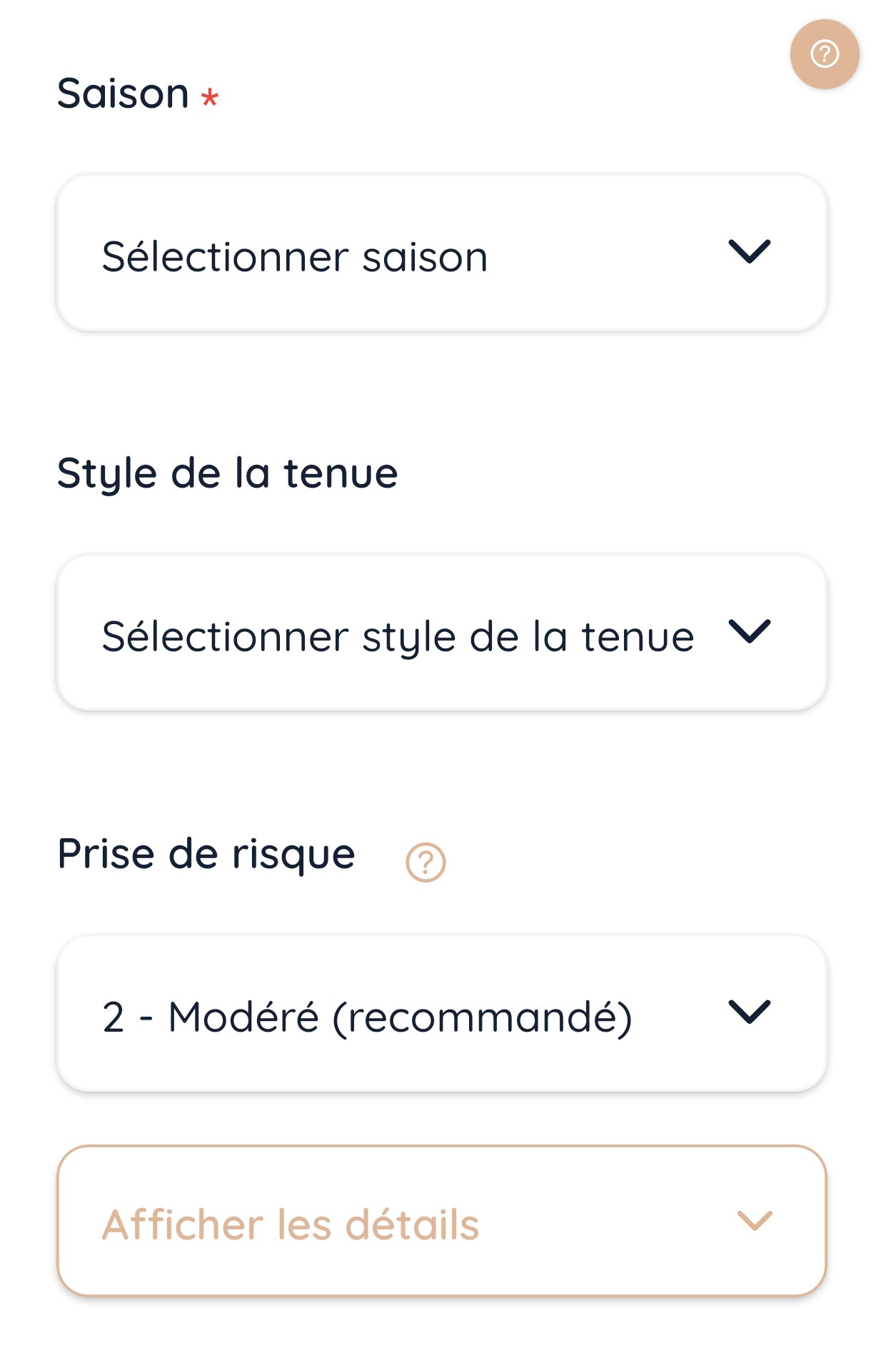Click the beige chevron in Afficher les détails
Image resolution: width=896 pixels, height=1348 pixels.
755,1221
